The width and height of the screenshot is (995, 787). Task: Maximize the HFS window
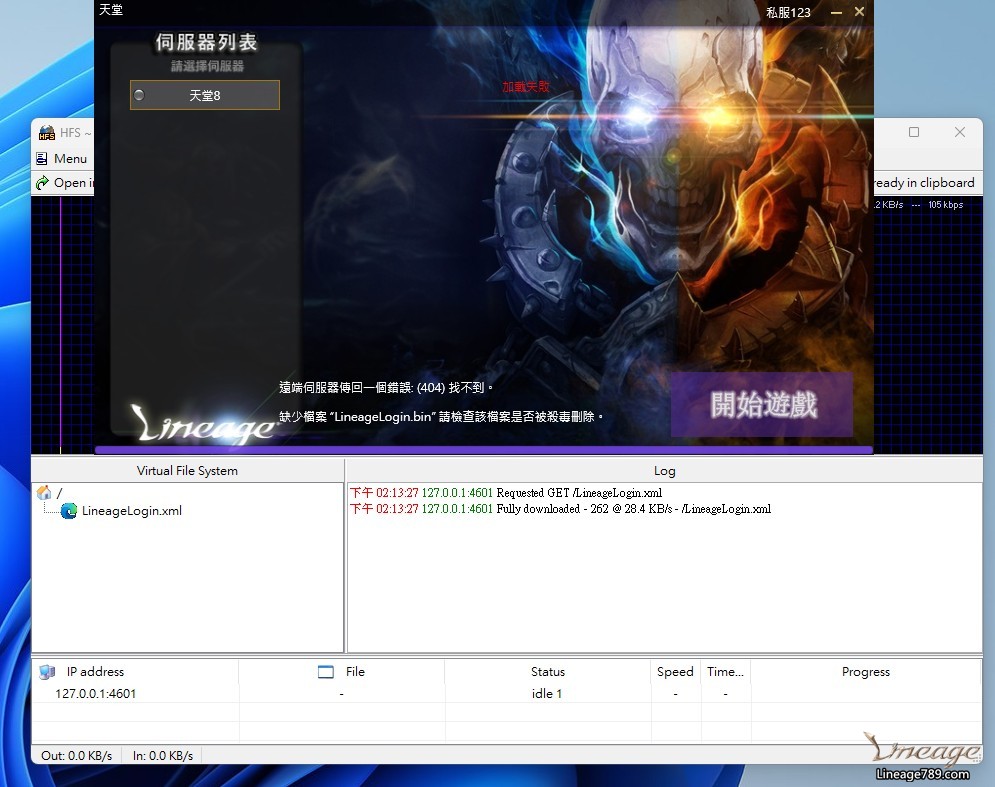click(x=914, y=132)
